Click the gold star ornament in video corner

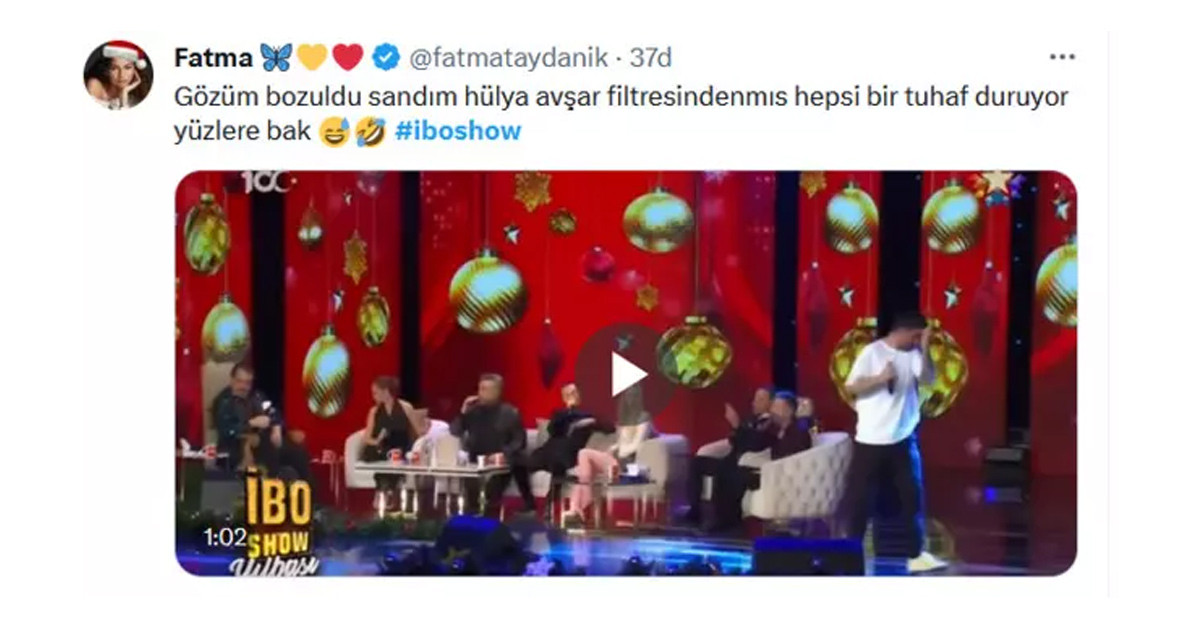click(996, 183)
